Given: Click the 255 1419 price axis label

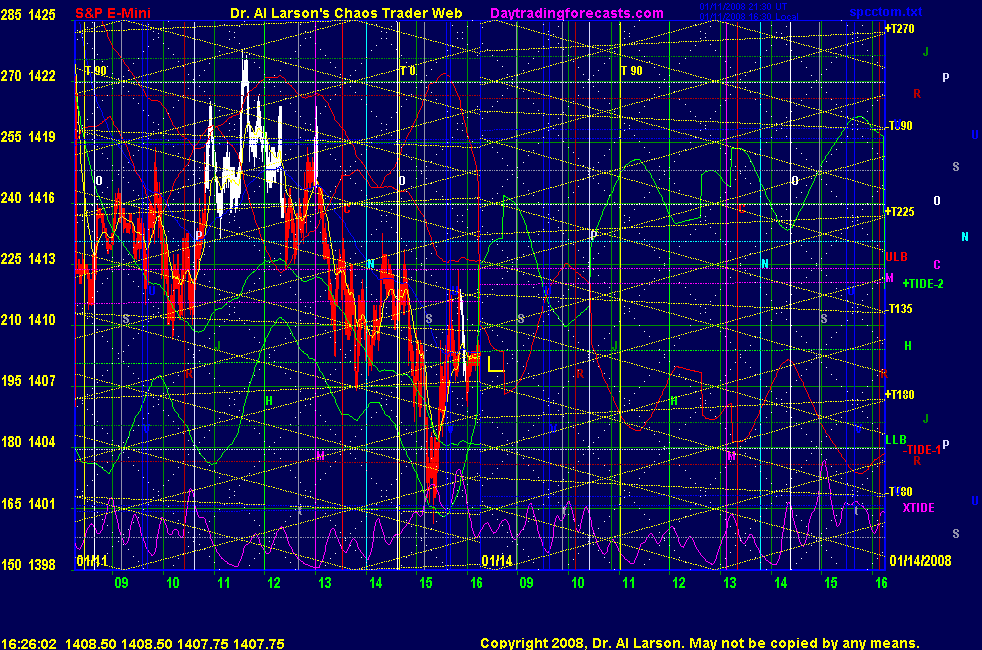Looking at the screenshot, I should click(28, 137).
